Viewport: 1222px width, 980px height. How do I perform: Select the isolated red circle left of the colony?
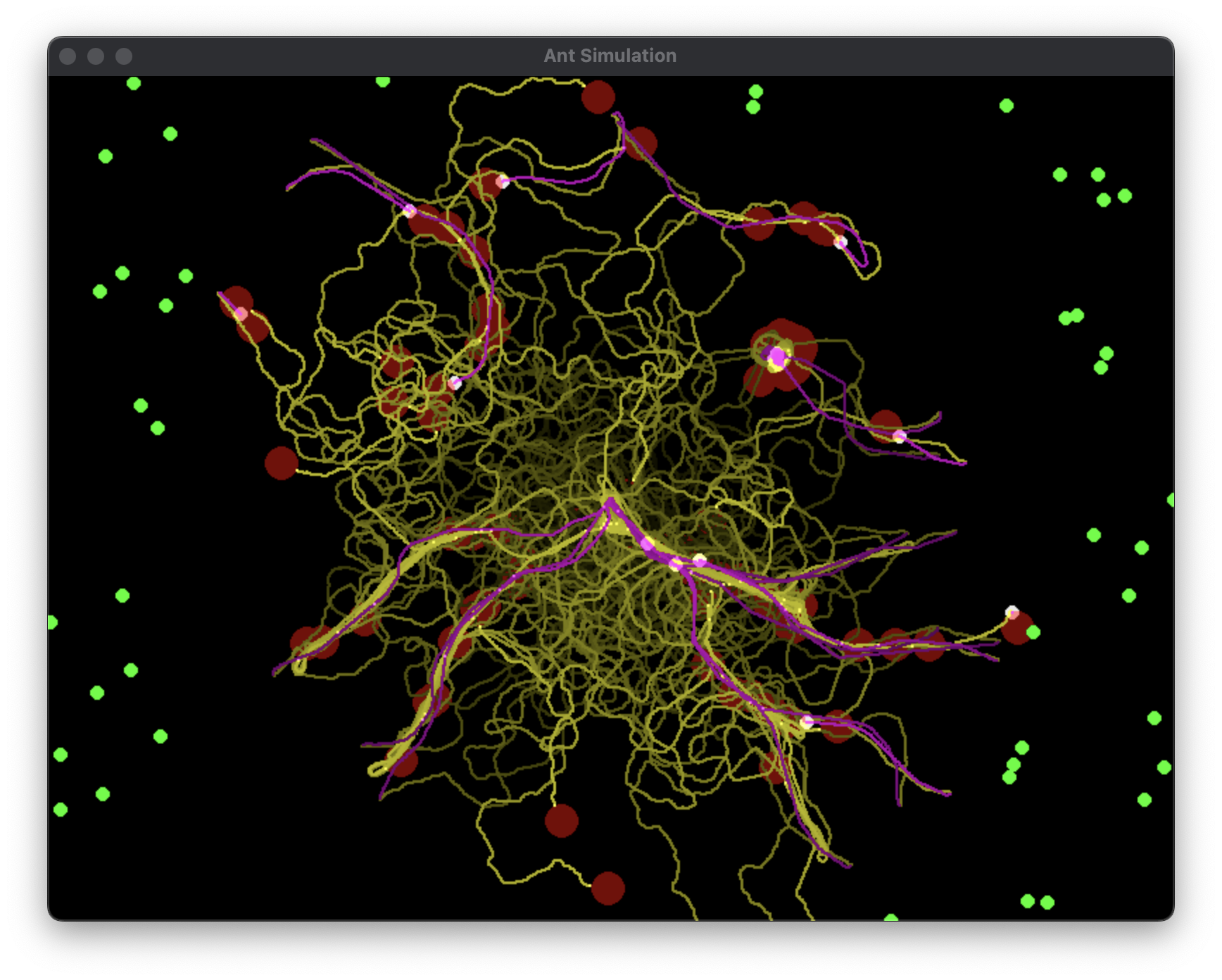(x=281, y=463)
